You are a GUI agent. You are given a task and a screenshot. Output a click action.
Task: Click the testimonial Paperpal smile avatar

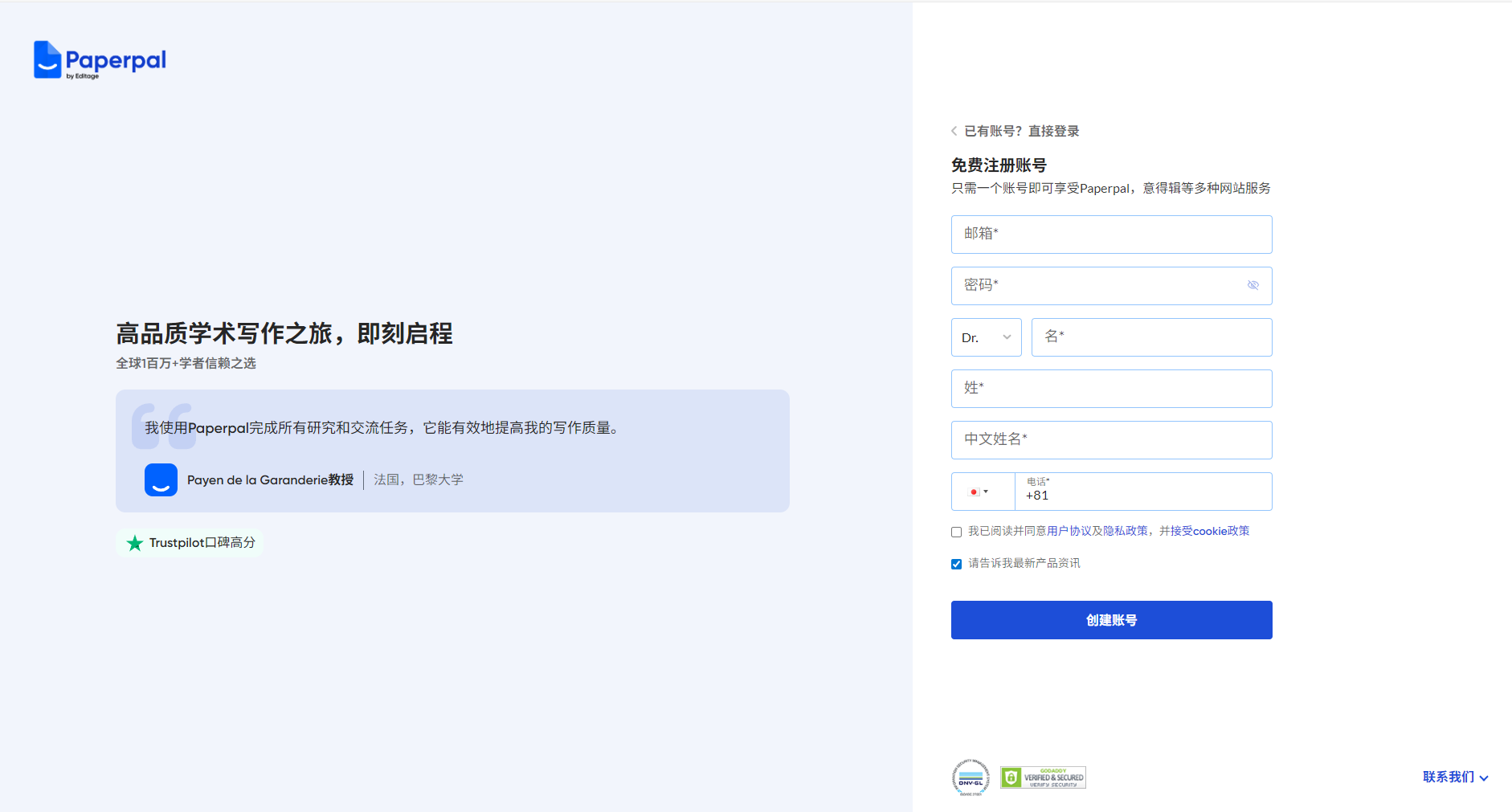point(161,479)
